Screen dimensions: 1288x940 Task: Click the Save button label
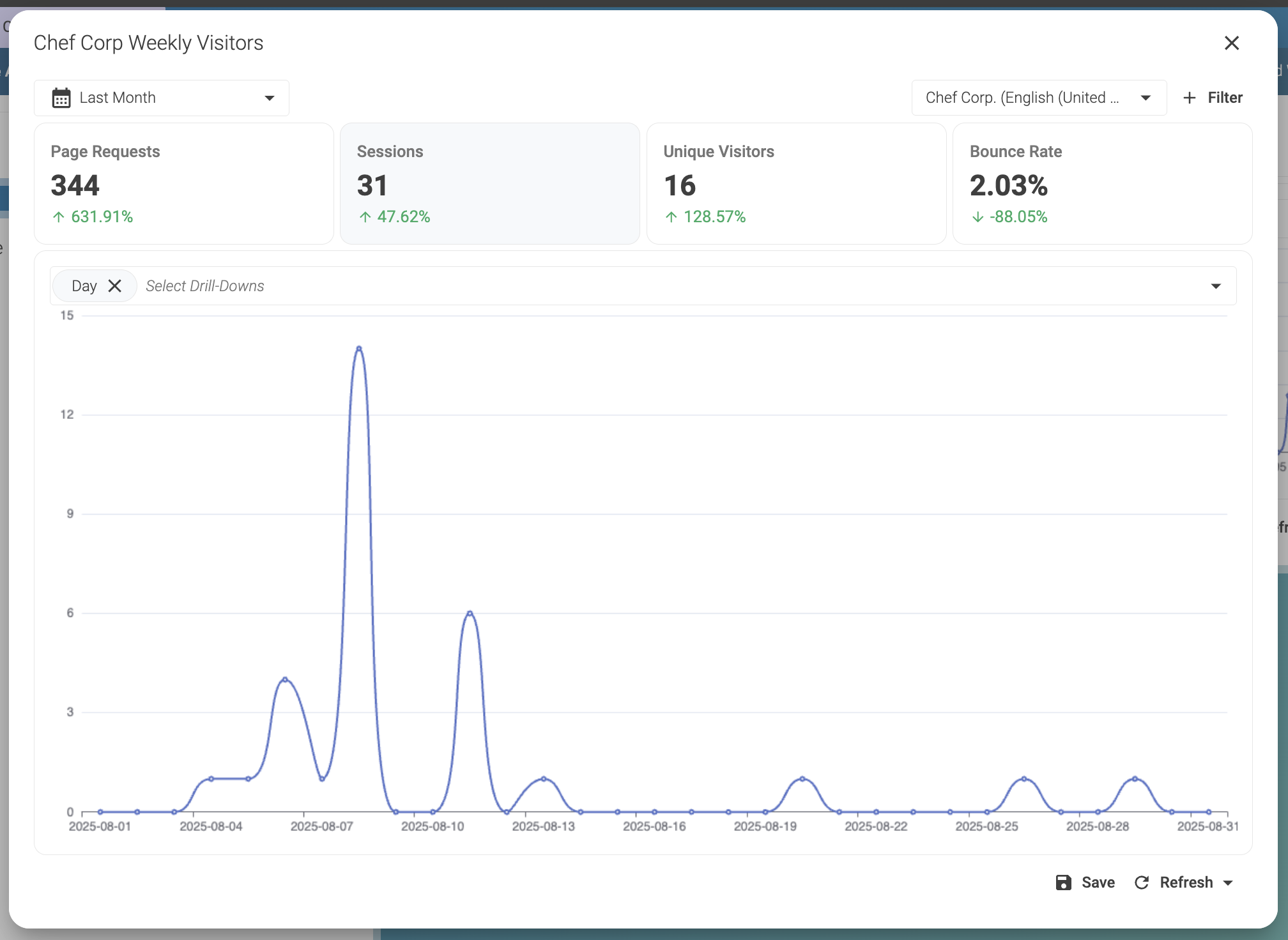click(x=1098, y=883)
